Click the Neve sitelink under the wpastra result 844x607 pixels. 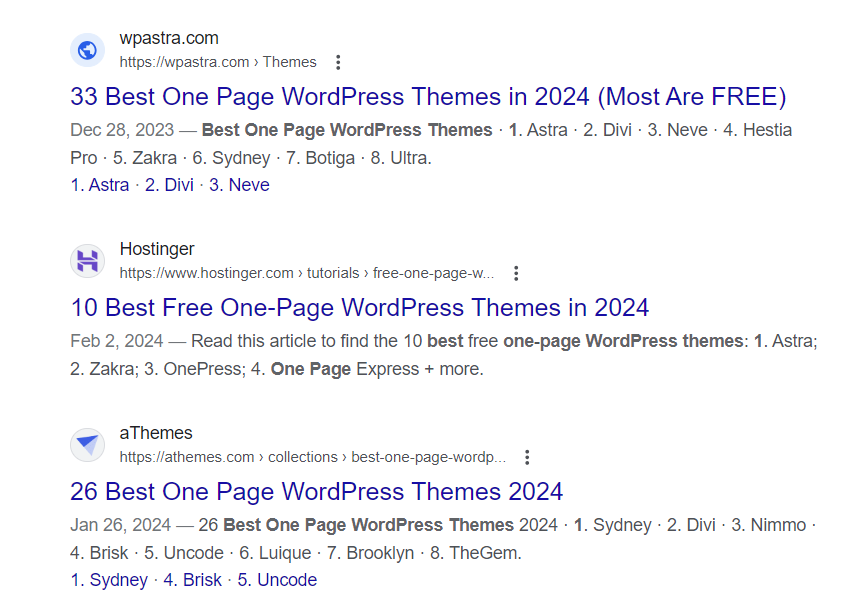pyautogui.click(x=239, y=184)
